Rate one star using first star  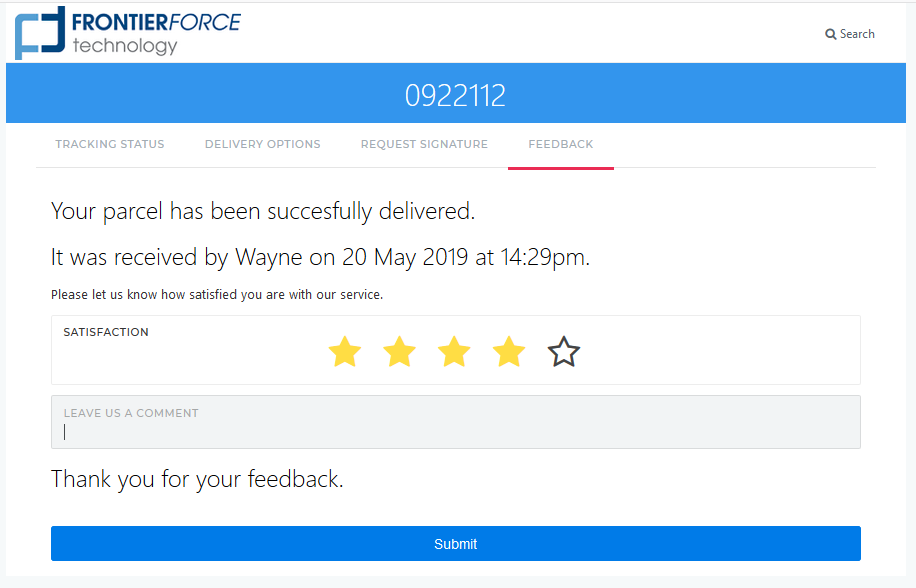click(x=344, y=352)
